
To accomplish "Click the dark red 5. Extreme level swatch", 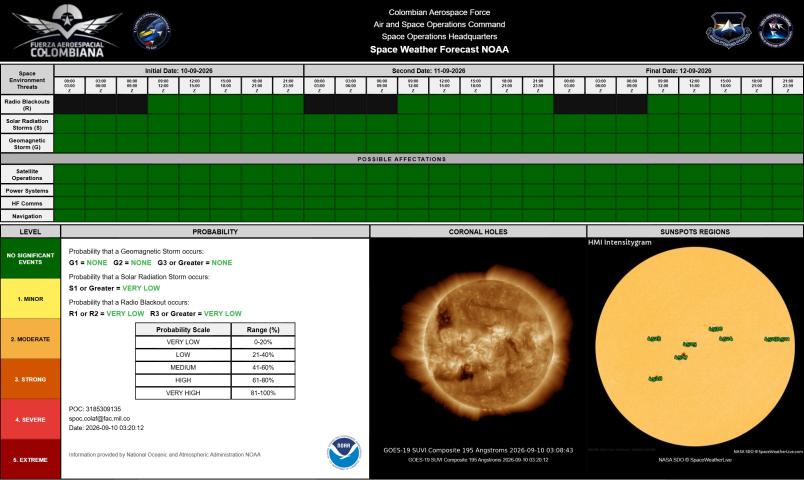I will point(30,459).
